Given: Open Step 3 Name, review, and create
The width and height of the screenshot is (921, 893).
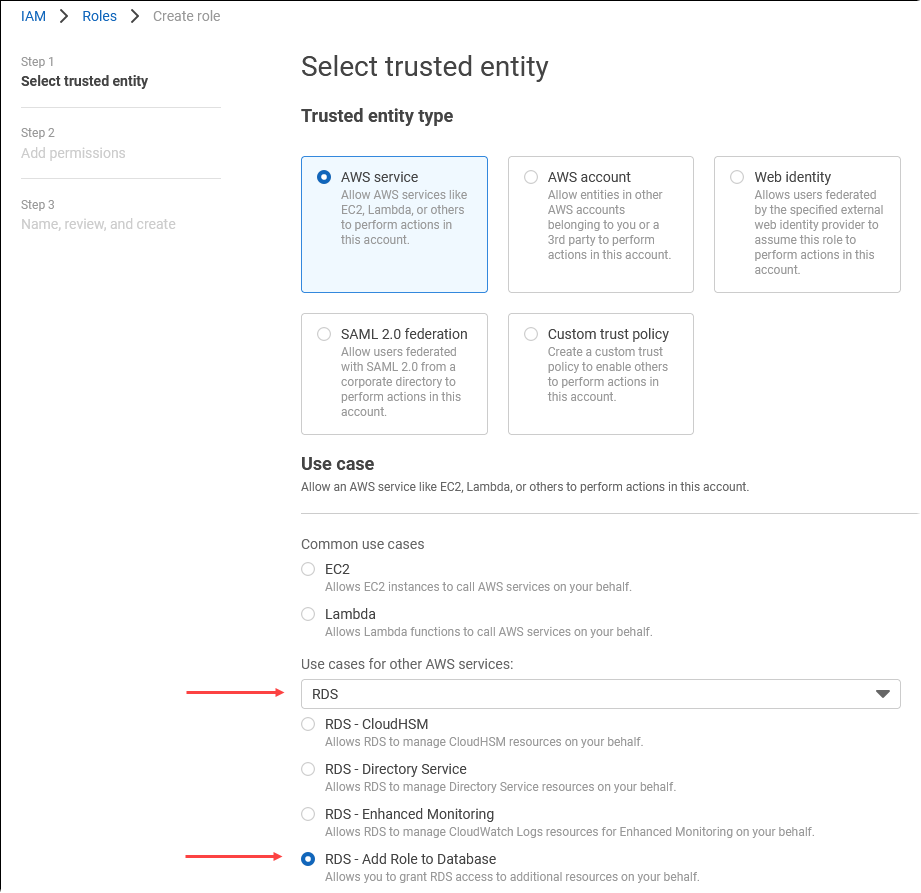Looking at the screenshot, I should (98, 224).
